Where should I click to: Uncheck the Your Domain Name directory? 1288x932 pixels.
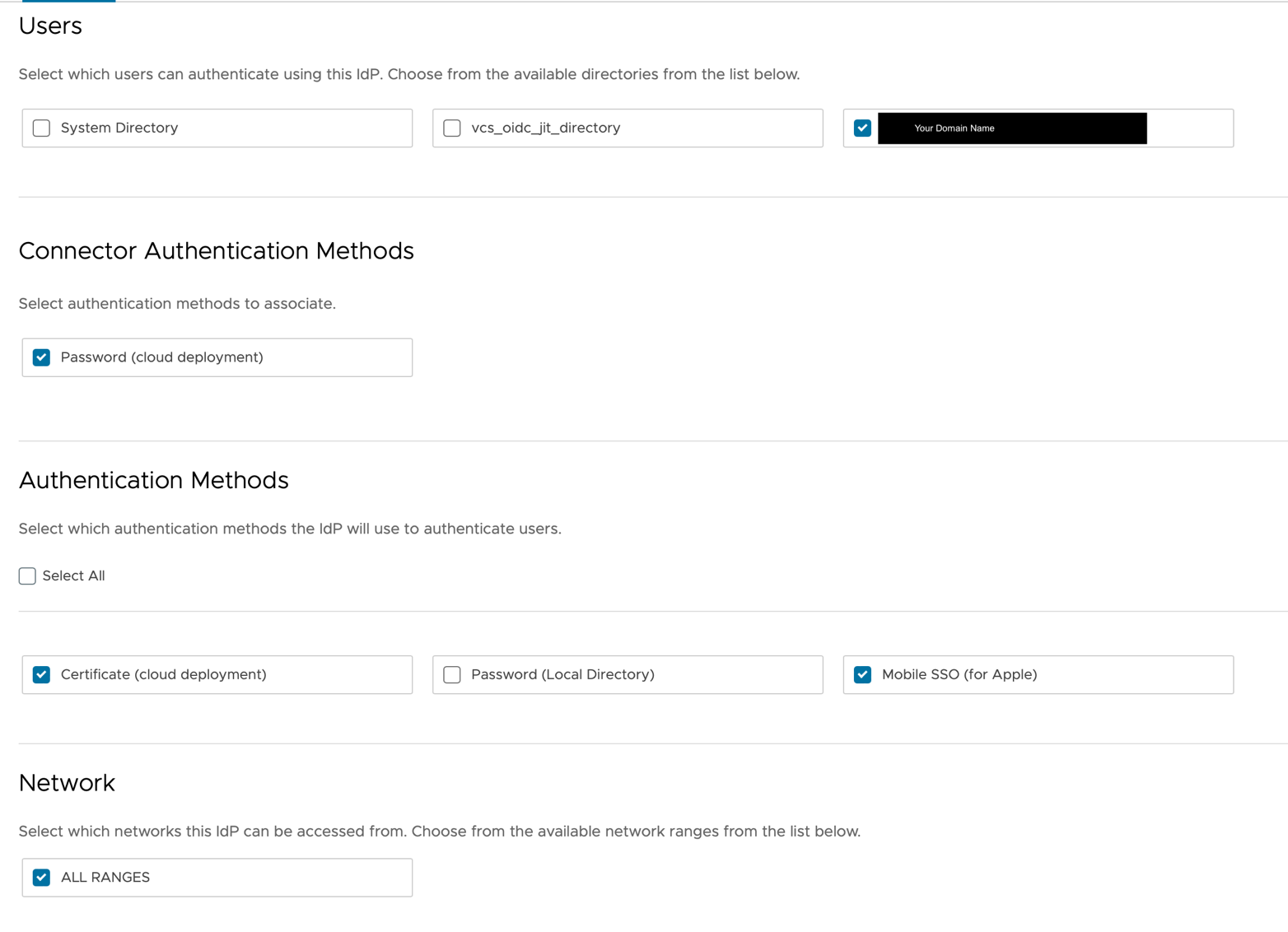point(861,128)
